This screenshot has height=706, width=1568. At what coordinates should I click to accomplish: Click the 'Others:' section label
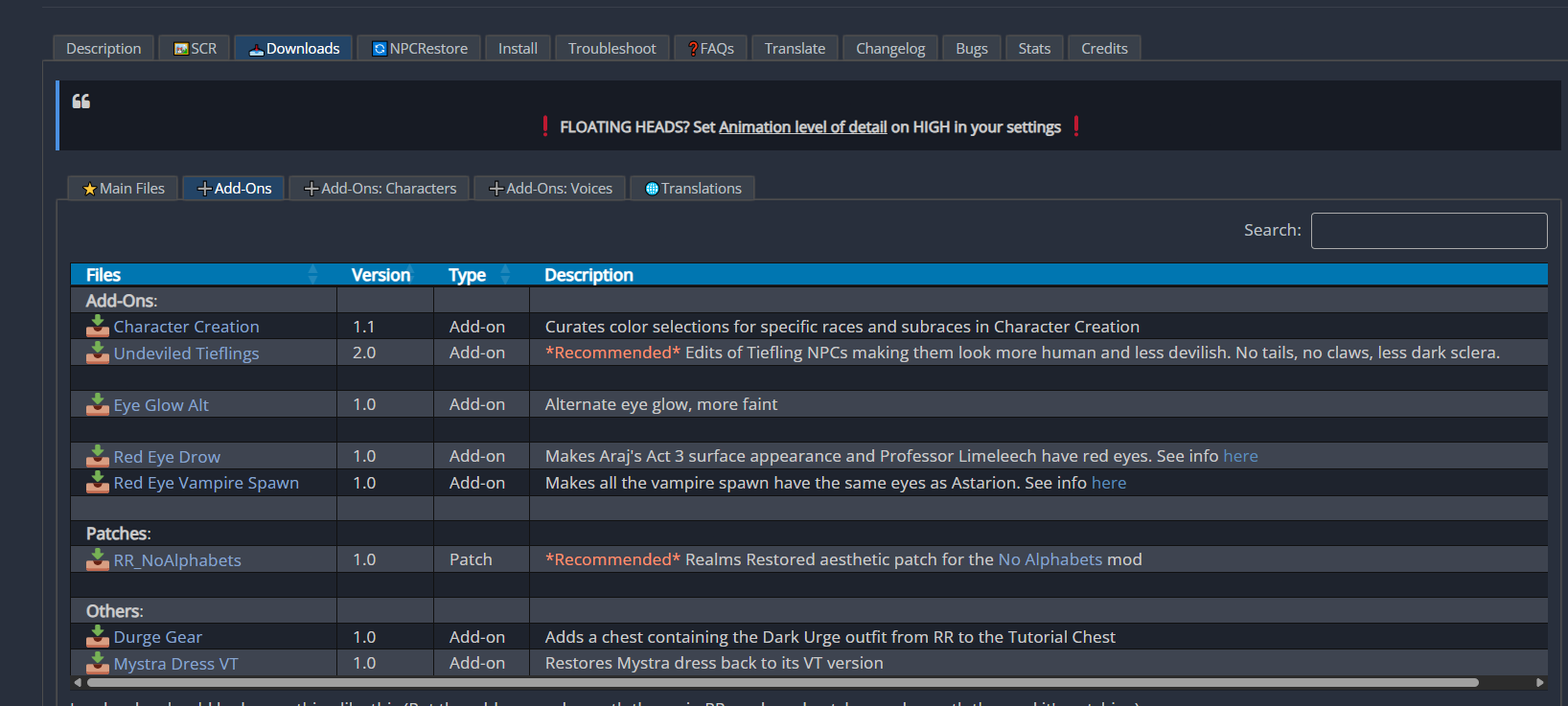tap(115, 611)
